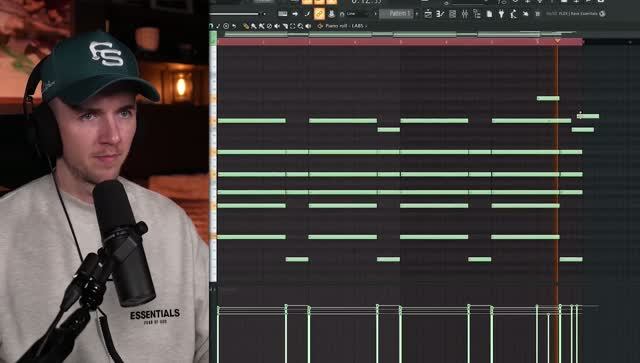Adjust the first note's velocity handle
This screenshot has height=363, width=640.
coord(218,307)
